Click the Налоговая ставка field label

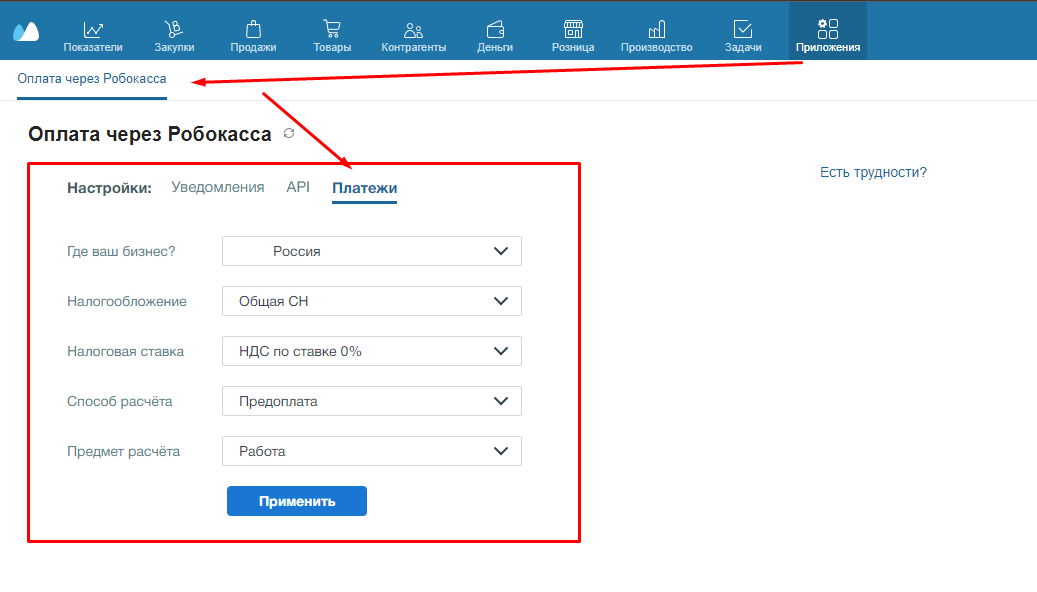[125, 351]
